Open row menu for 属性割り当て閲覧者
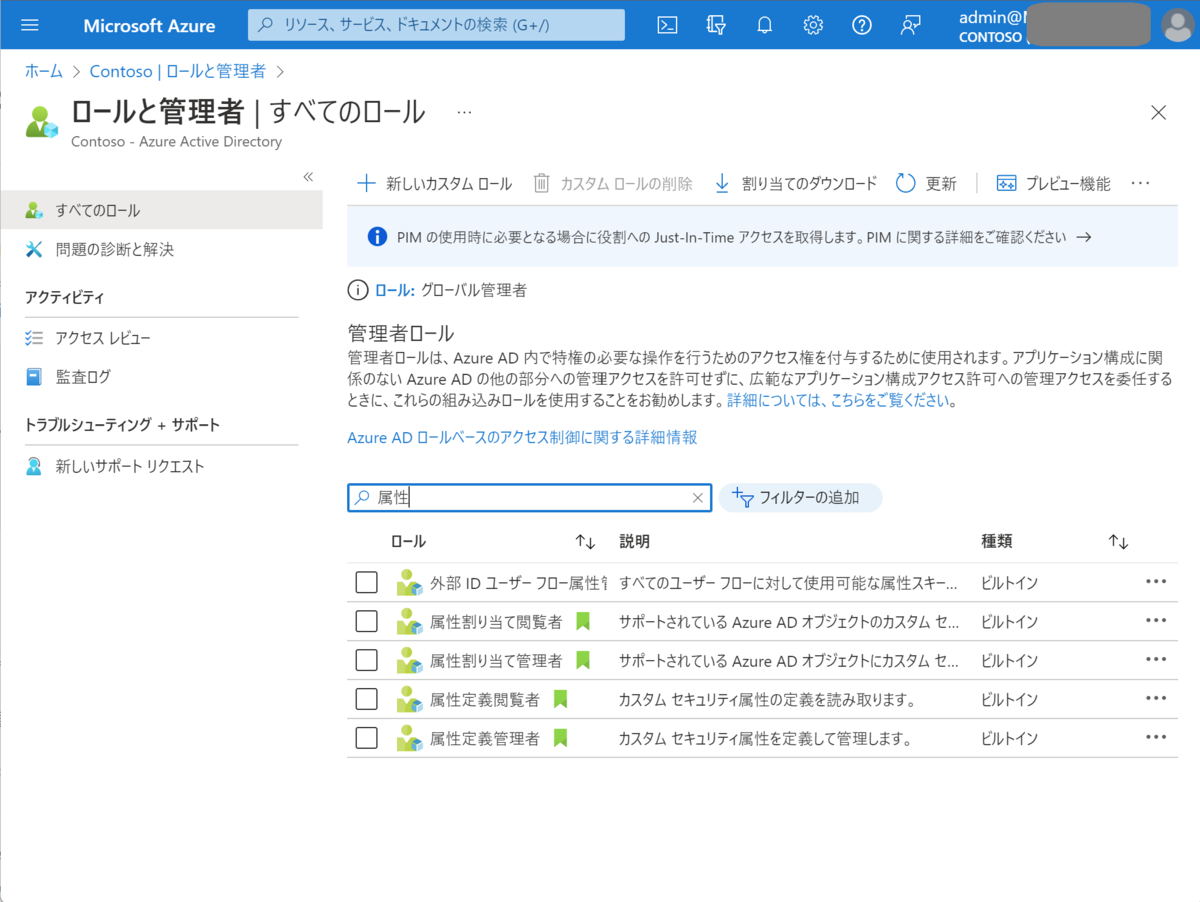The image size is (1200, 902). (x=1156, y=621)
